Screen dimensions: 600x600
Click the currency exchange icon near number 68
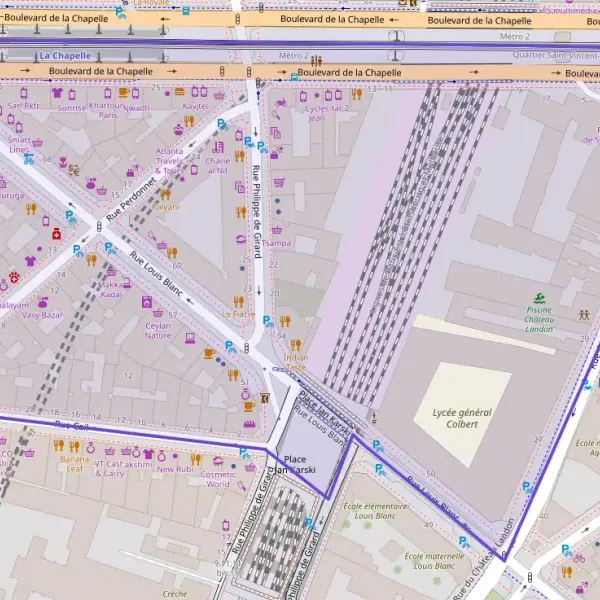click(73, 170)
